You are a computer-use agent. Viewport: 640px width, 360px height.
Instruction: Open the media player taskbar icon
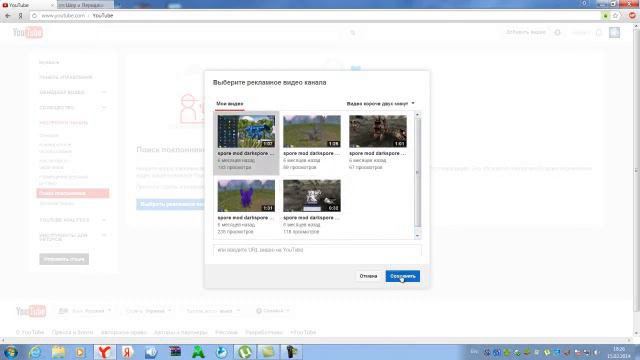click(80, 352)
